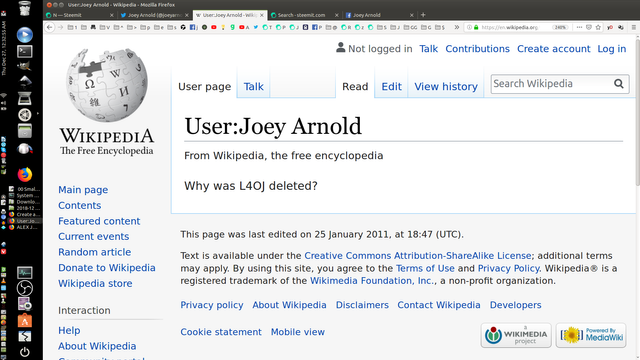Open Terms of Use link

pyautogui.click(x=425, y=269)
